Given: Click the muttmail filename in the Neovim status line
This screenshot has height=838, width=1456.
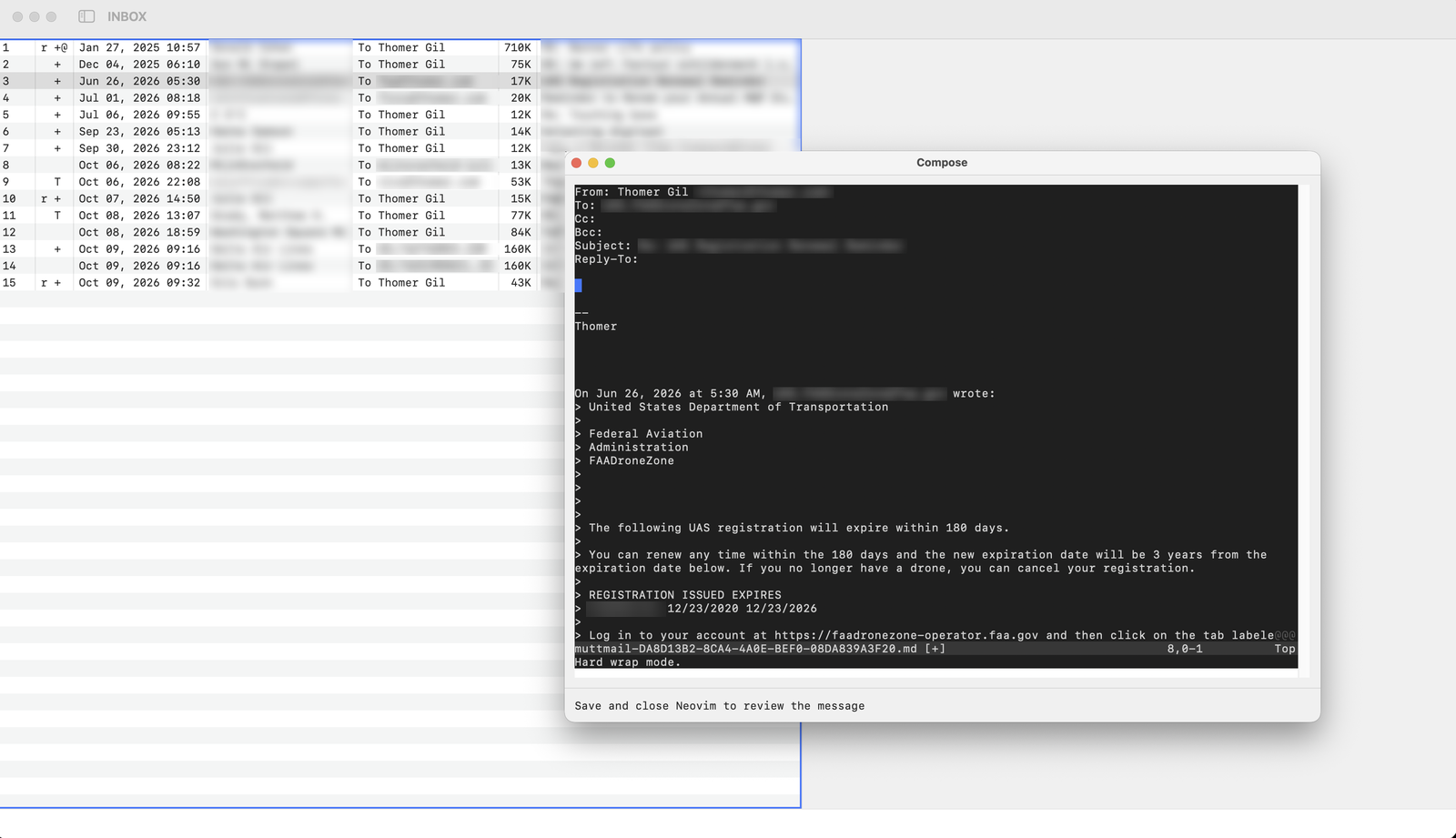Looking at the screenshot, I should [x=746, y=649].
